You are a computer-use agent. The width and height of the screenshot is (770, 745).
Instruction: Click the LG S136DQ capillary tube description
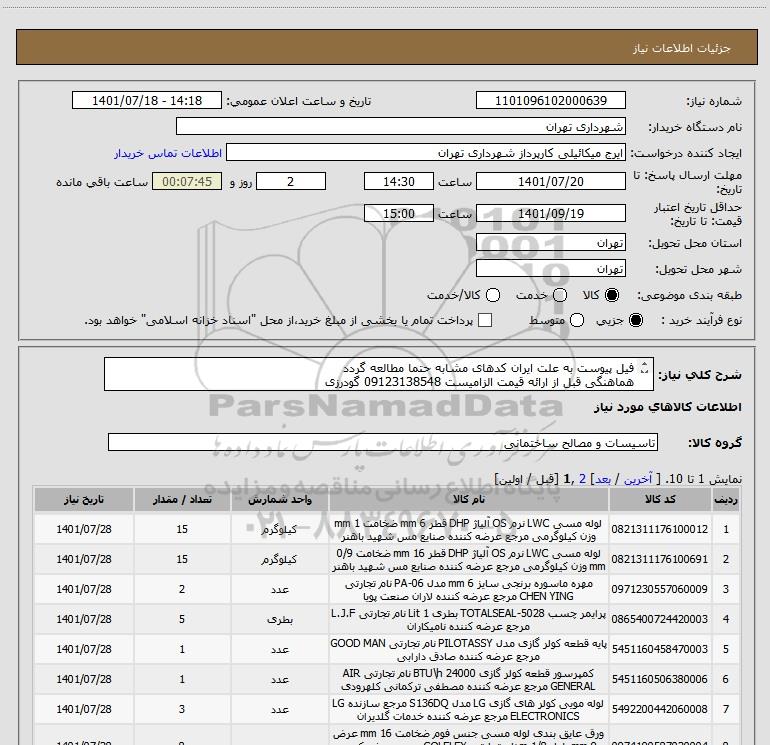(468, 709)
